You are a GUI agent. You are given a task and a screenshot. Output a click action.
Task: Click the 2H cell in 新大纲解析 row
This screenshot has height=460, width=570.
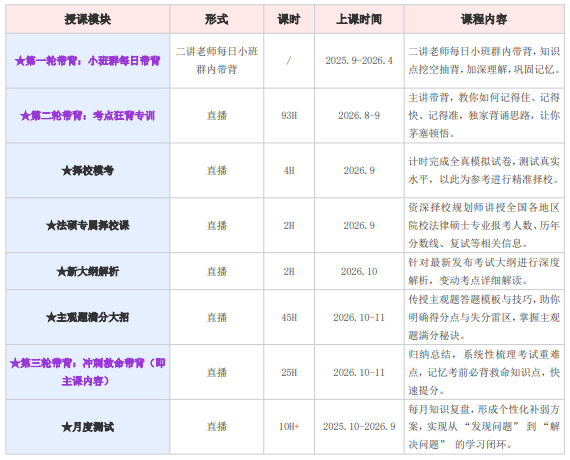click(x=289, y=271)
